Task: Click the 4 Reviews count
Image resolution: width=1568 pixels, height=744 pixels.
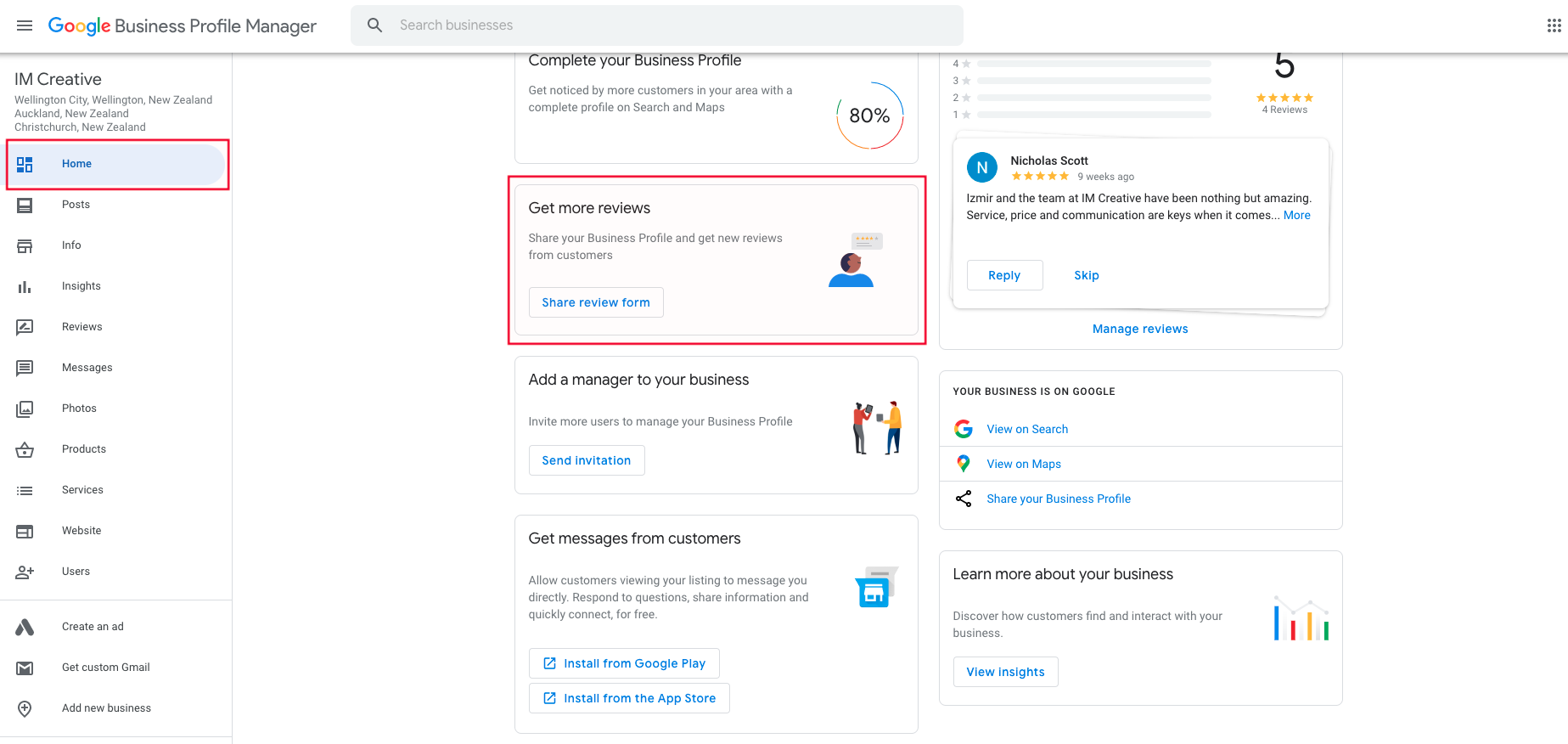Action: [x=1284, y=110]
